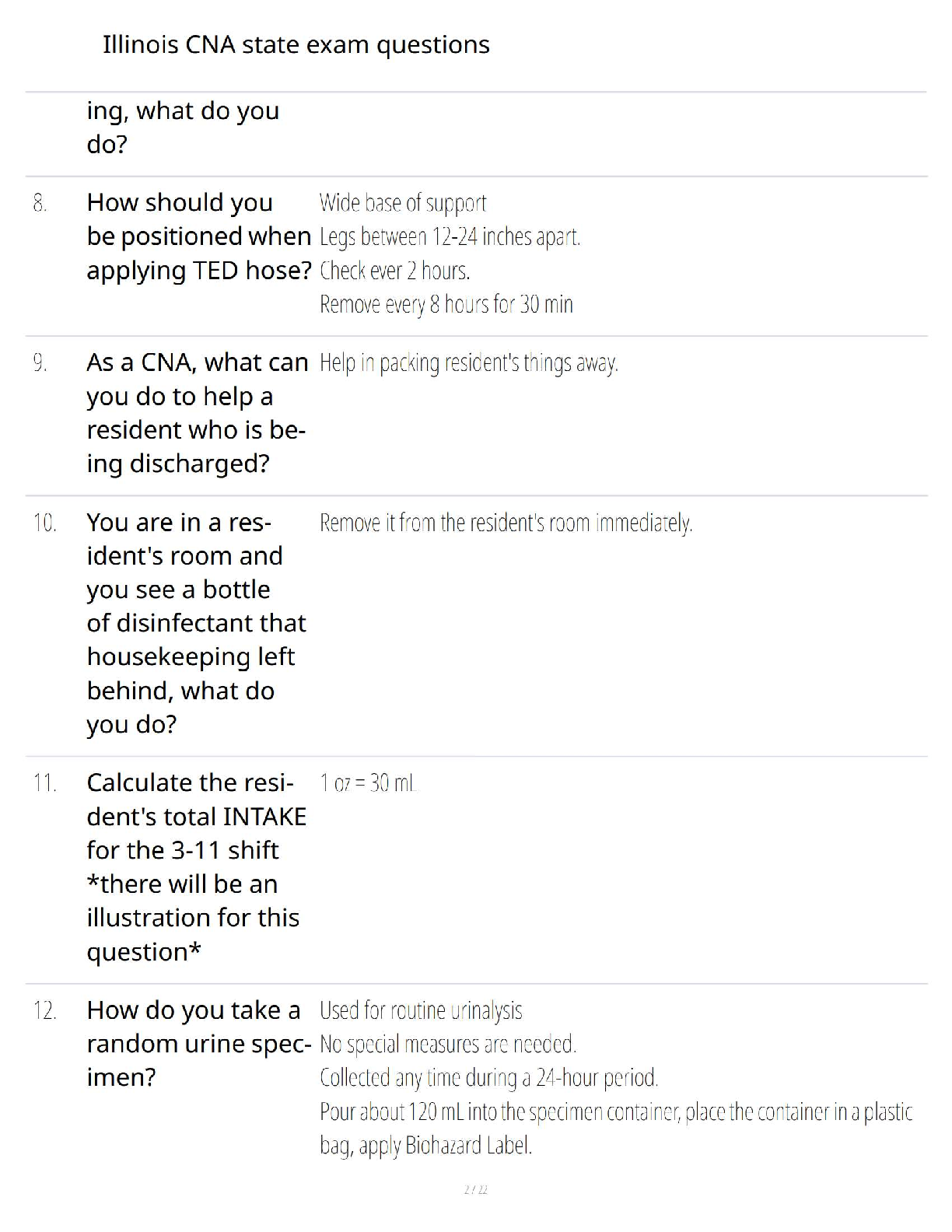The width and height of the screenshot is (952, 1232).
Task: Click question number 9
Action: point(40,363)
